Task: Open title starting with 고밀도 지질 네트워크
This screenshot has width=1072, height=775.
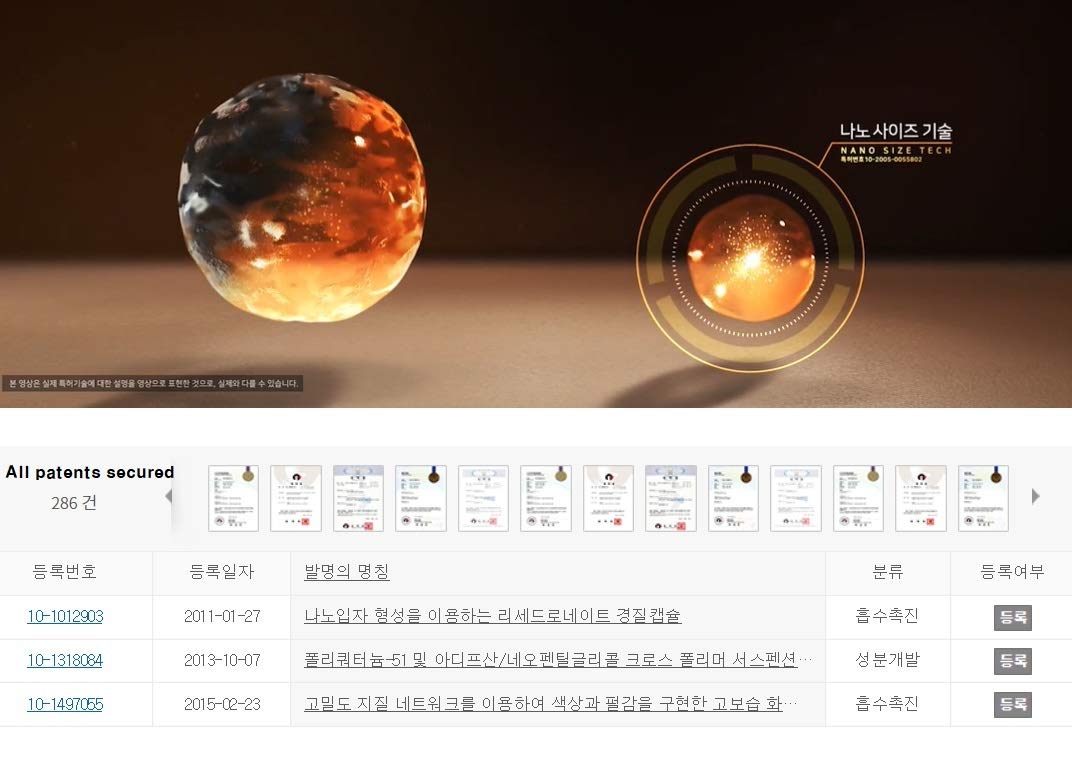Action: 550,703
